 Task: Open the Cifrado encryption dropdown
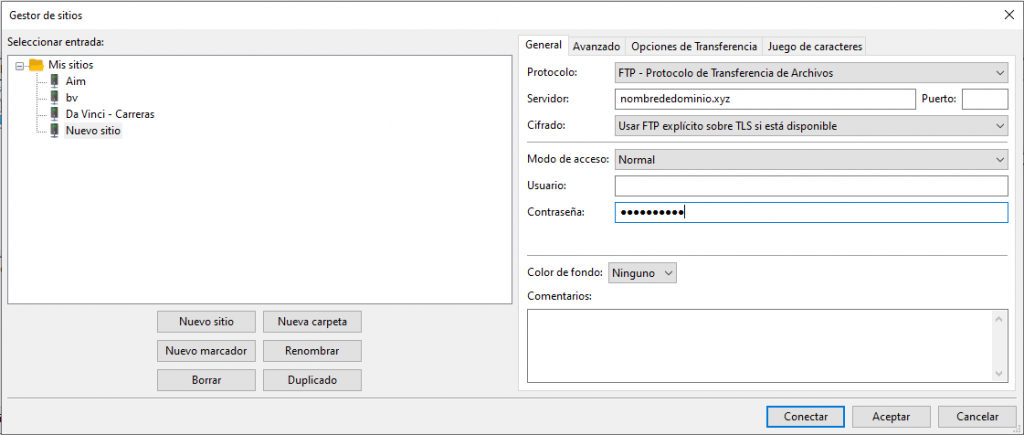(810, 125)
